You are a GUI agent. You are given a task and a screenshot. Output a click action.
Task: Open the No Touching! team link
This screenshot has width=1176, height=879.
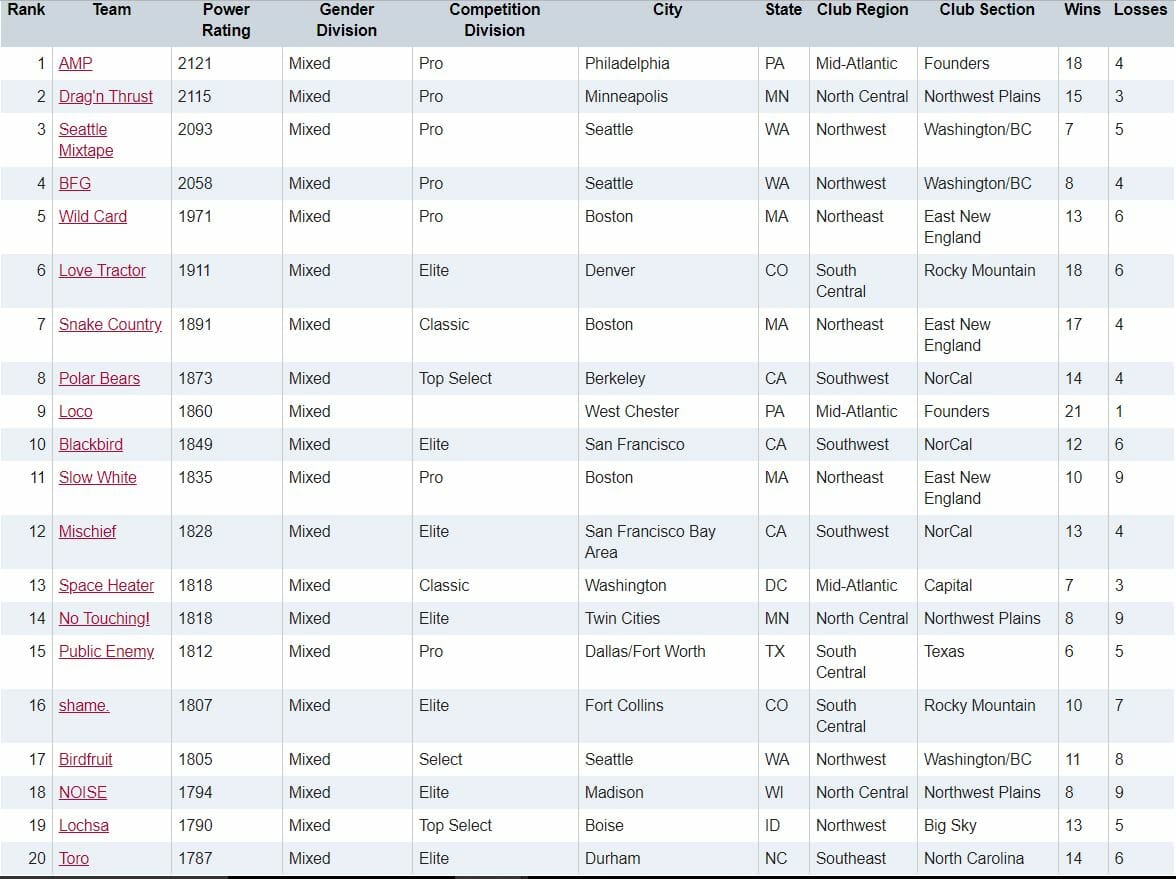pyautogui.click(x=104, y=618)
